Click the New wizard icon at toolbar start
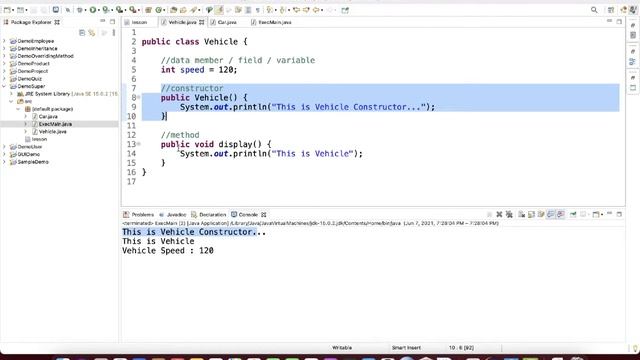 point(7,10)
